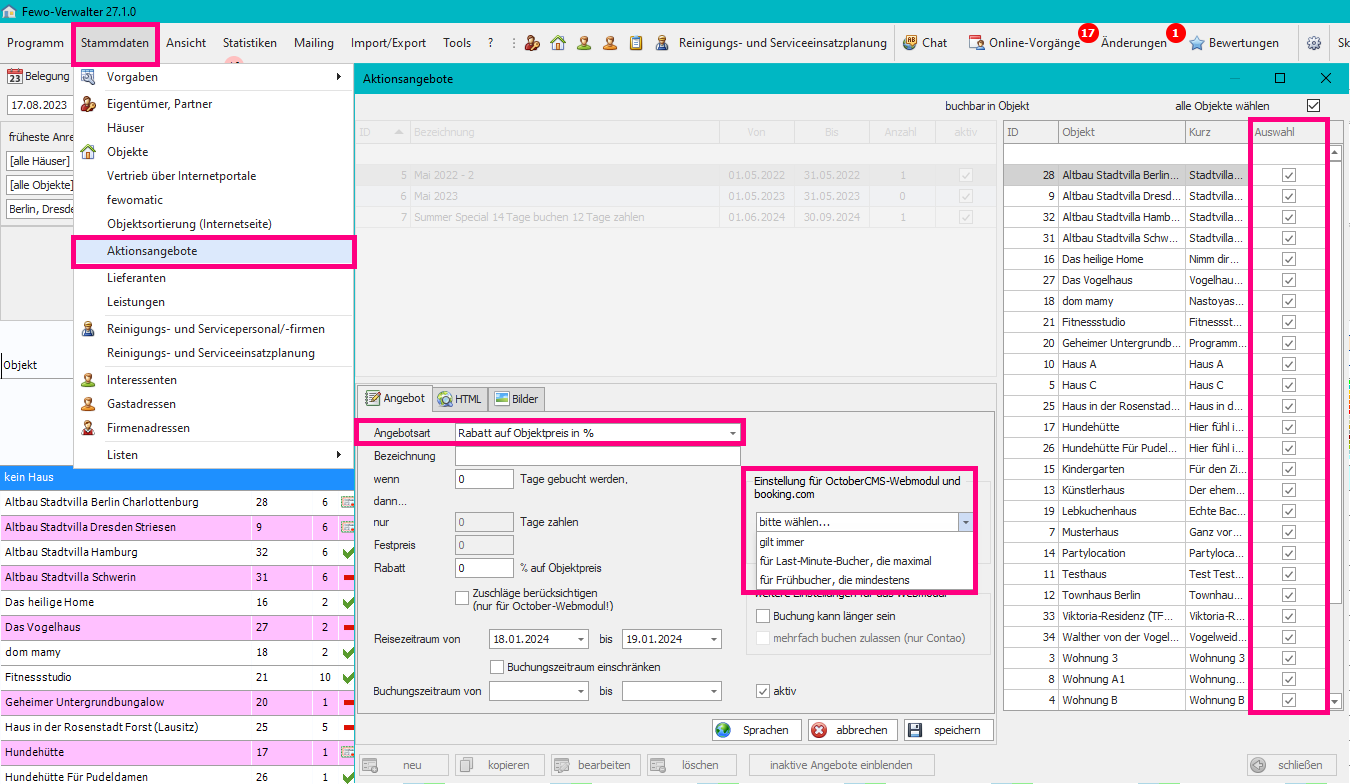Select 'für Frühbucher, die mindestens' option
This screenshot has width=1350, height=784.
click(864, 580)
